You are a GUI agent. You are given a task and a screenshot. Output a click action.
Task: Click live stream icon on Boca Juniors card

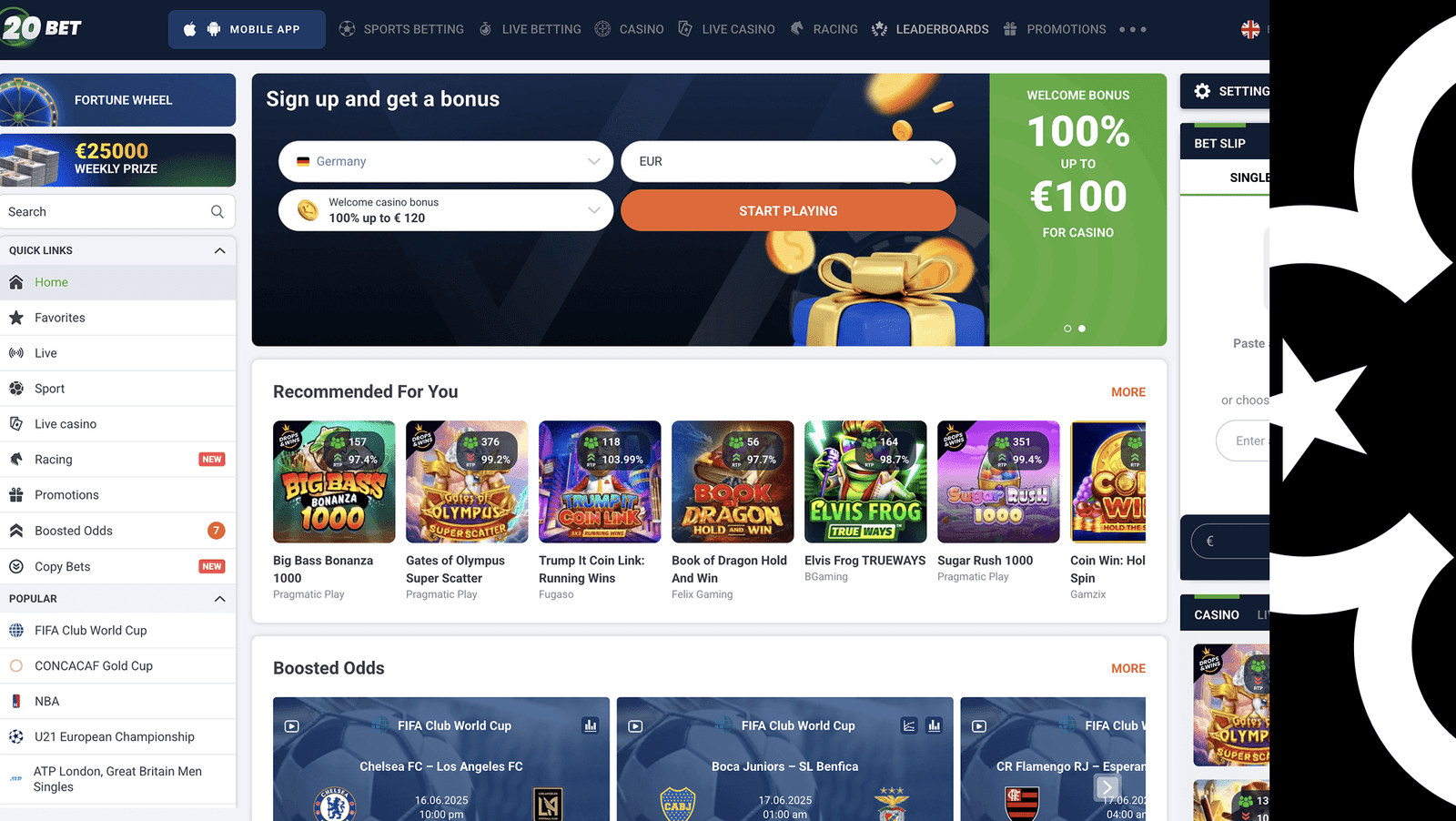coord(635,726)
